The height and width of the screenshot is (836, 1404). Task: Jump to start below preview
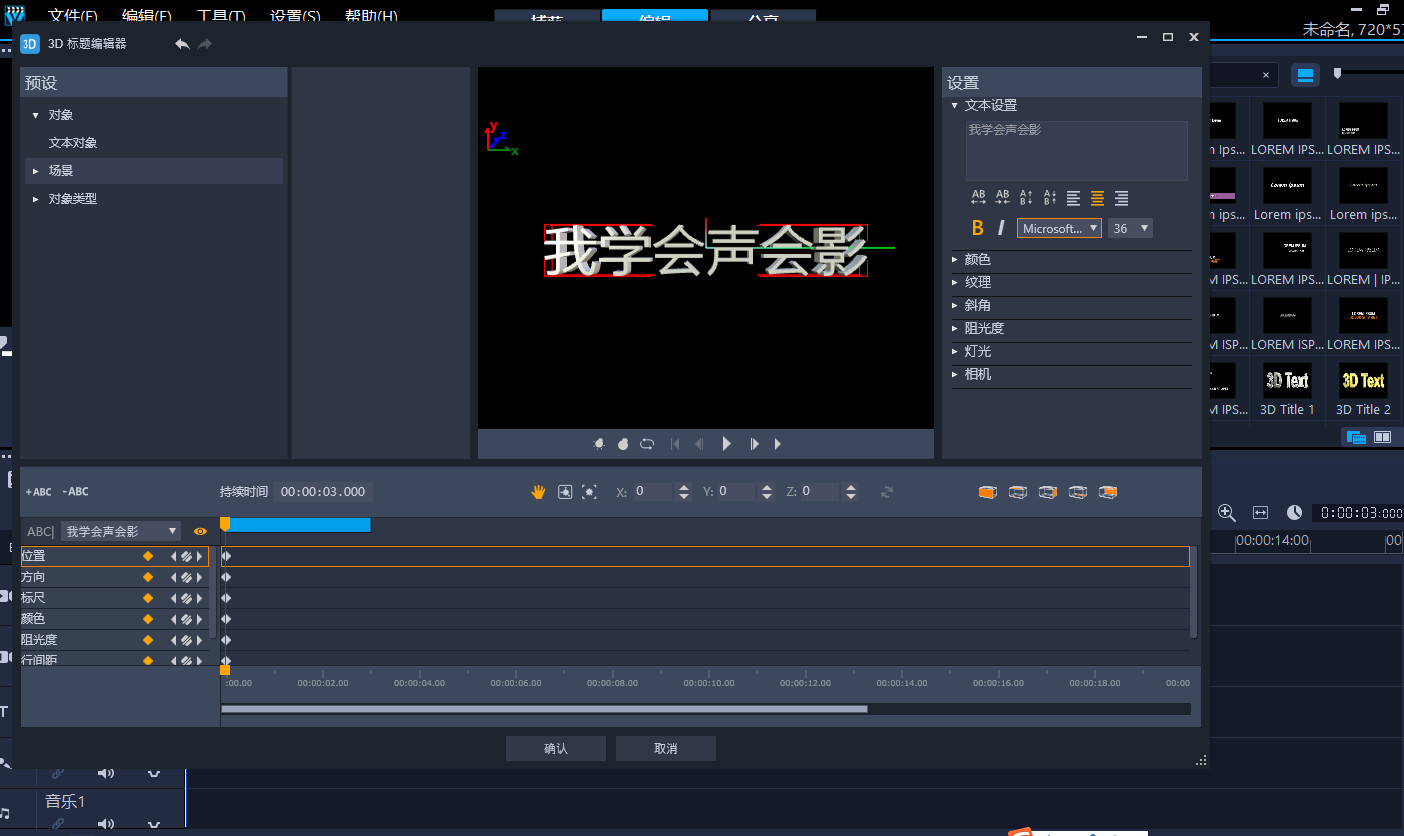tap(675, 444)
